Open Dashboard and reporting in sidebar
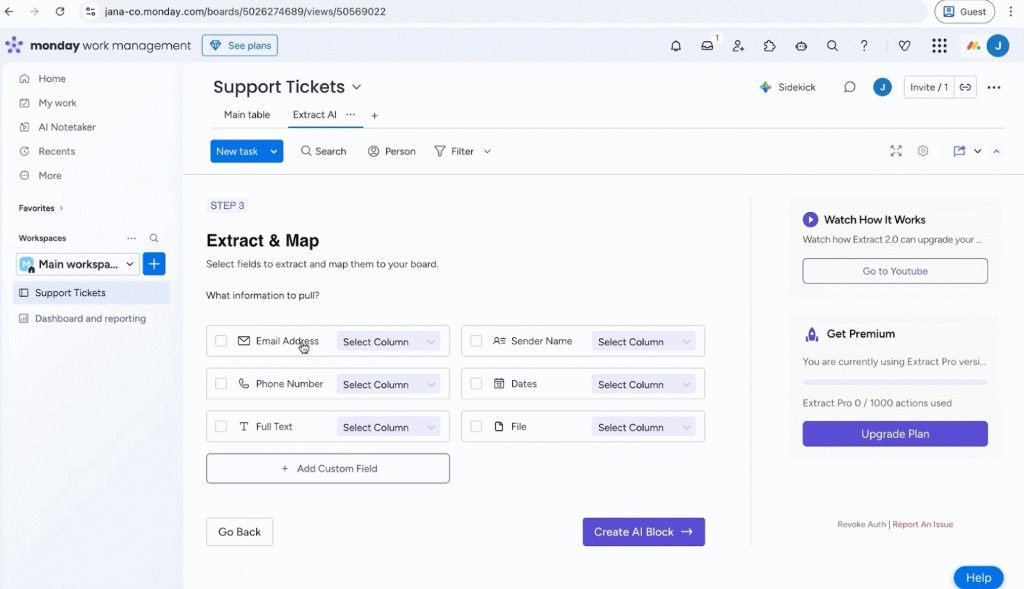1024x589 pixels. pyautogui.click(x=90, y=319)
